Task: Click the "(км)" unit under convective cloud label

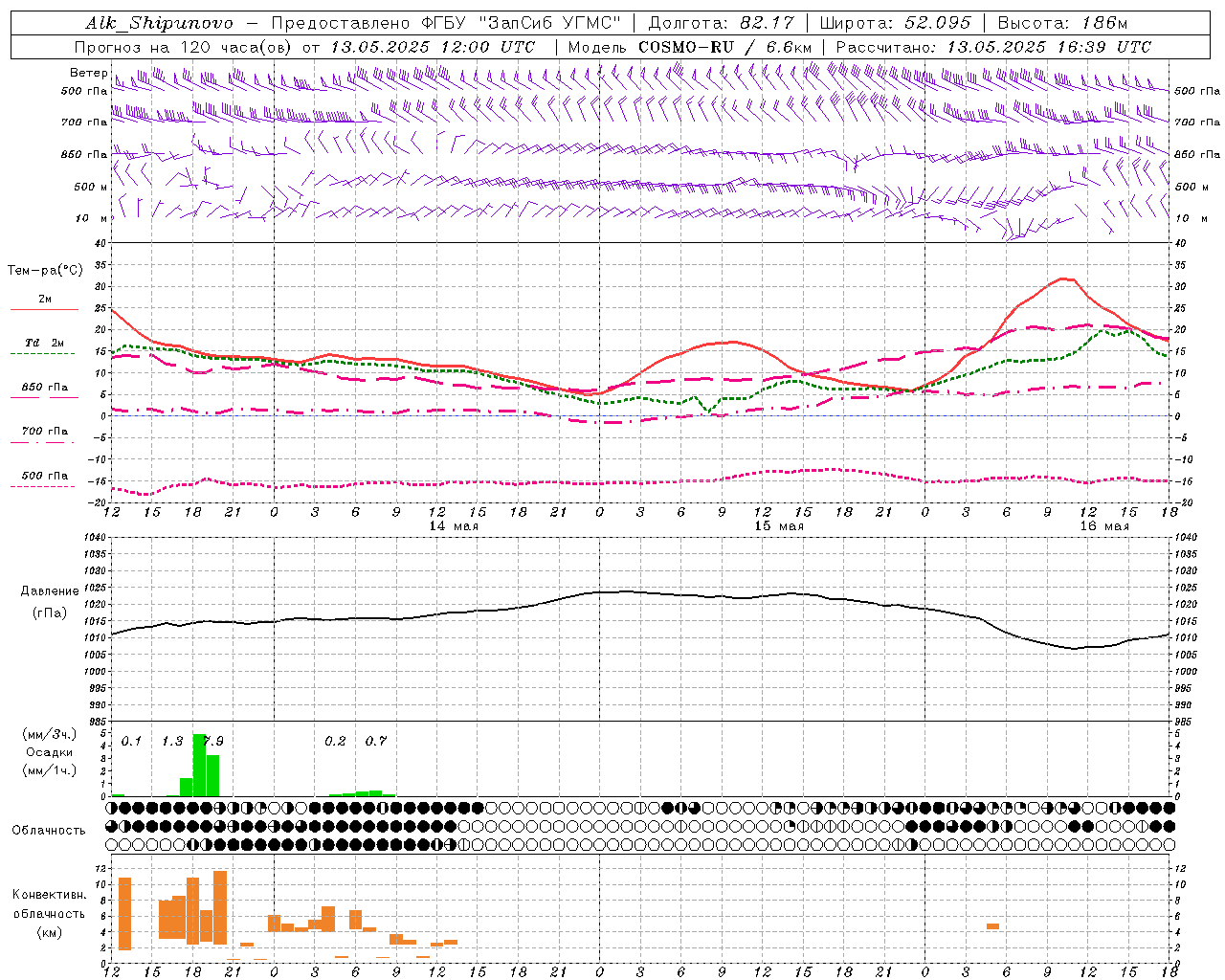Action: [50, 932]
